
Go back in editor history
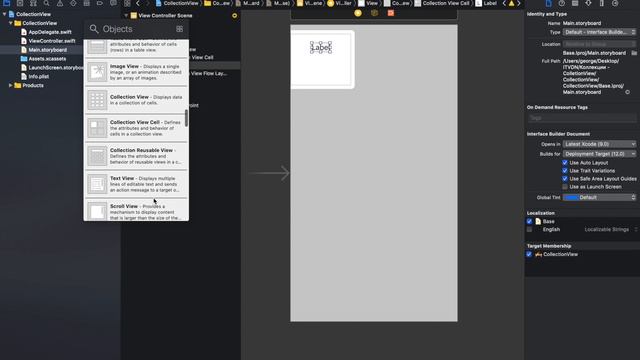138,3
